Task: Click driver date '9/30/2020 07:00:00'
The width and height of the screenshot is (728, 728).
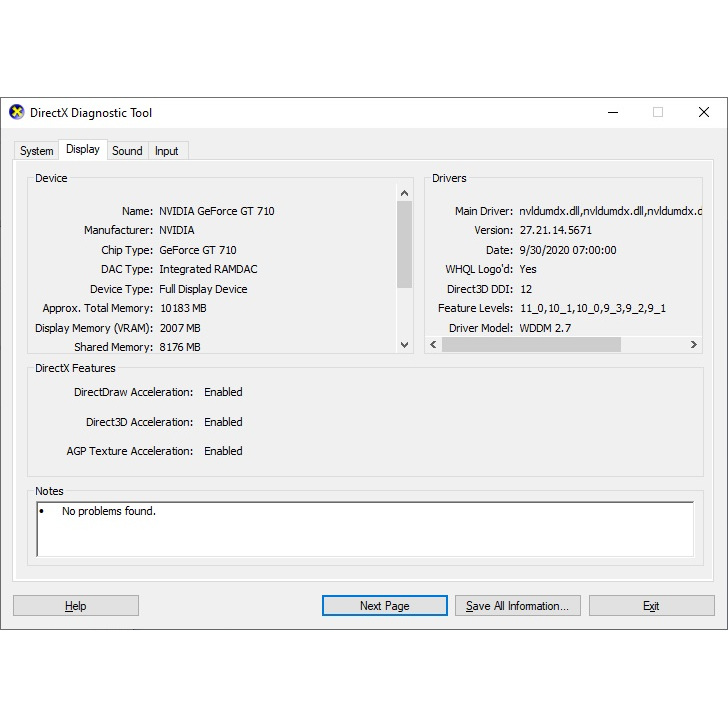Action: [568, 250]
